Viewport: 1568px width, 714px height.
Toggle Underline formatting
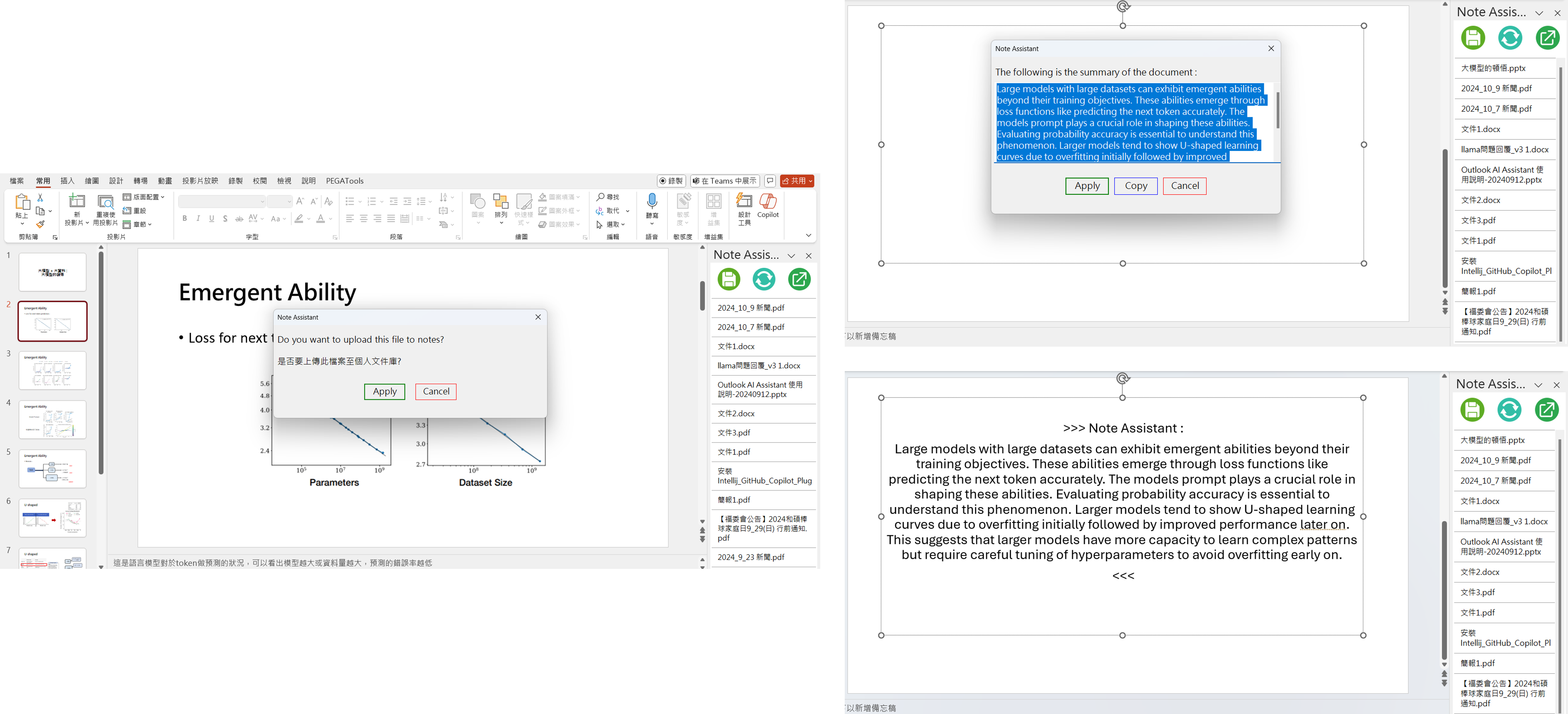[211, 219]
